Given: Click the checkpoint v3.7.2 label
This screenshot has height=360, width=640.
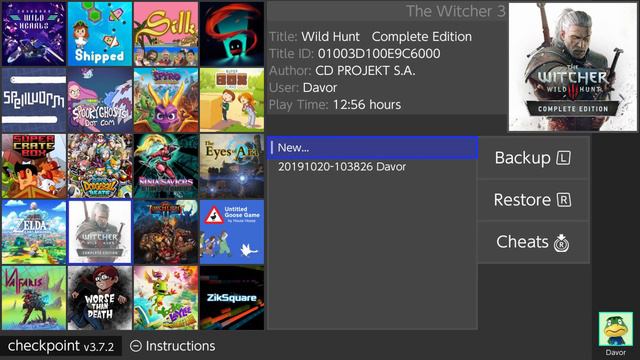Looking at the screenshot, I should pyautogui.click(x=61, y=346).
